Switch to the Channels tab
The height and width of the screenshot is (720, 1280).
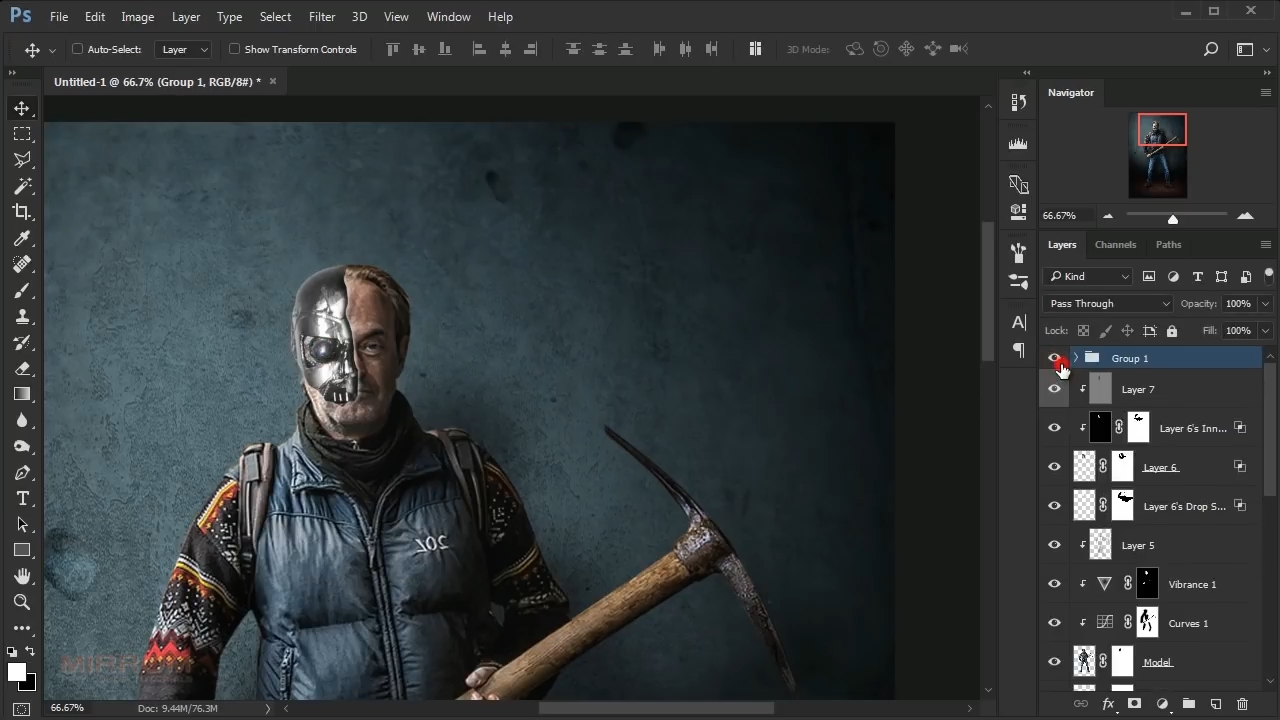[x=1115, y=244]
